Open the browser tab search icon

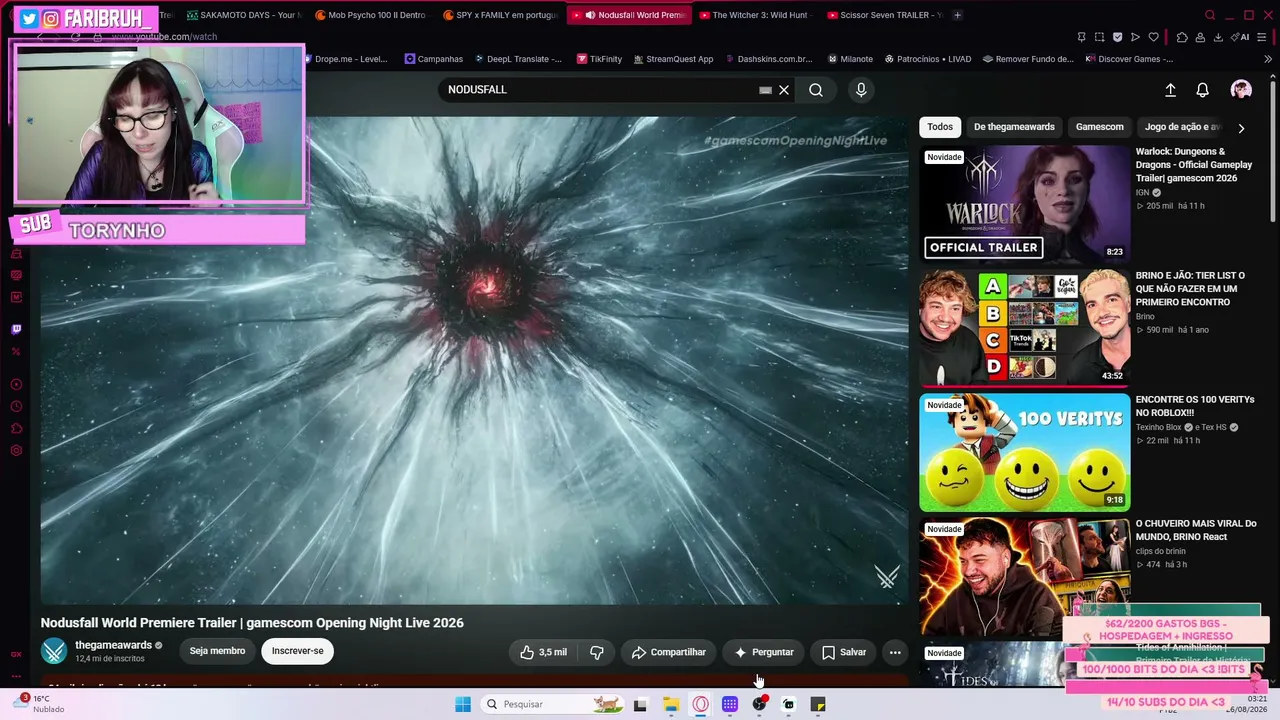click(x=1210, y=15)
